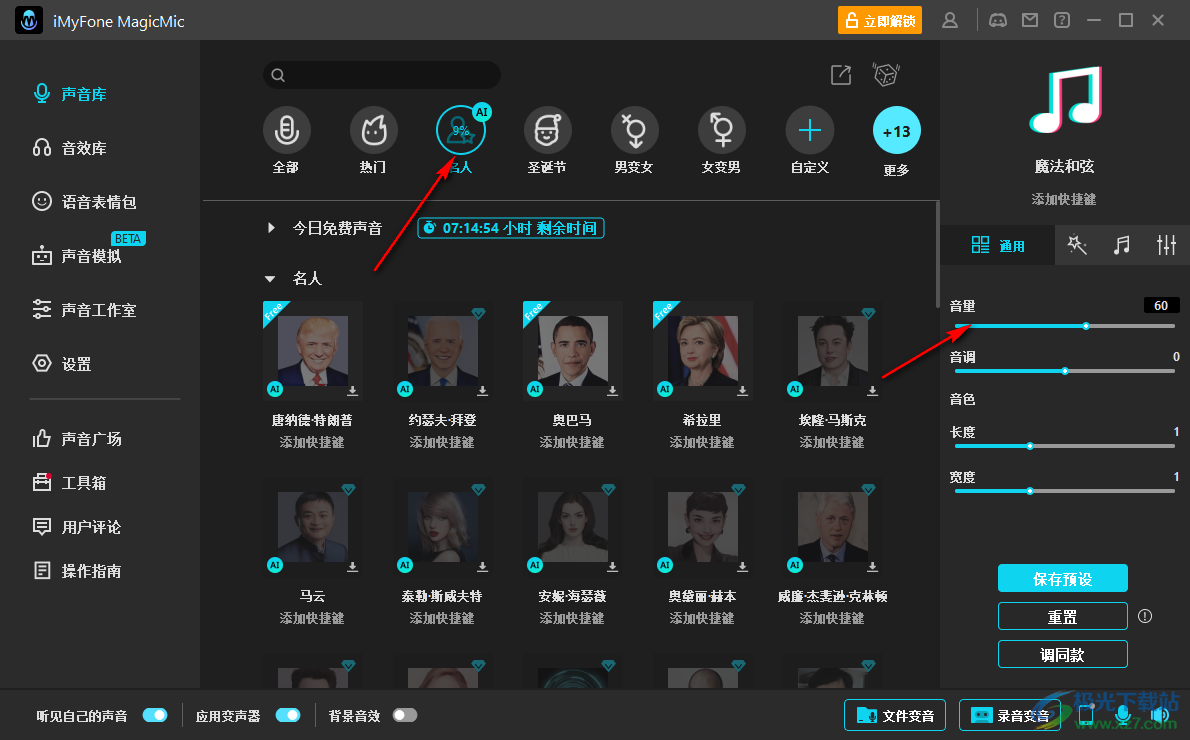
Task: Open the Discord icon in title bar
Action: 997,20
